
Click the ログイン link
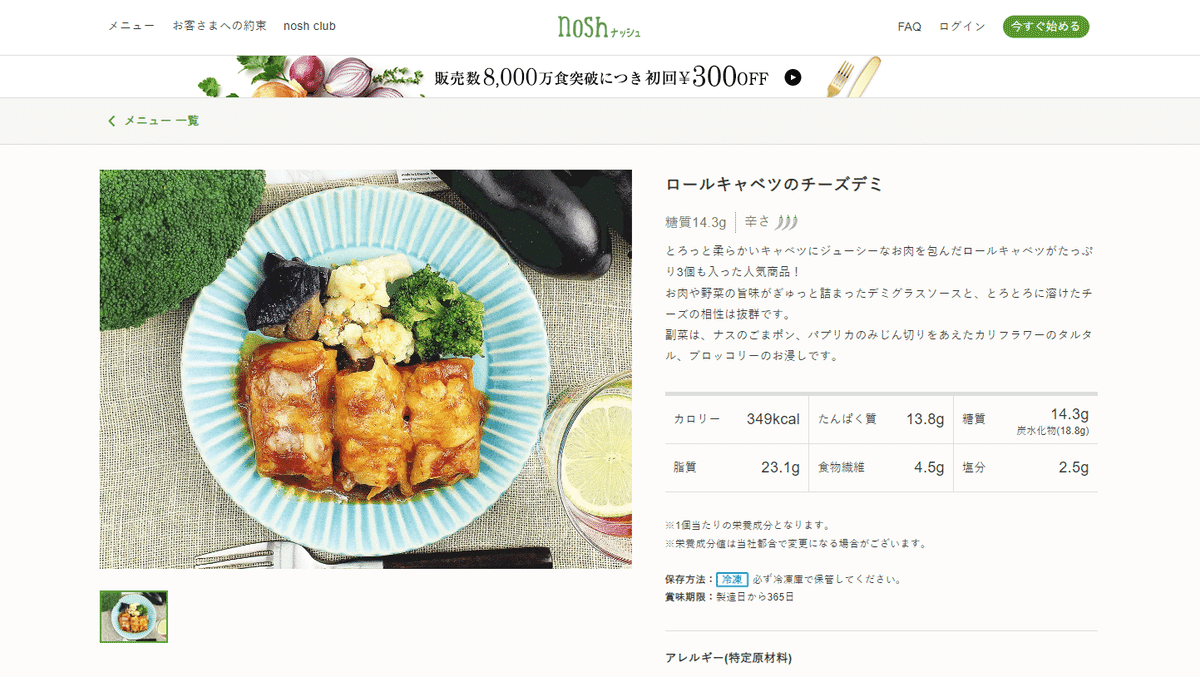point(962,27)
